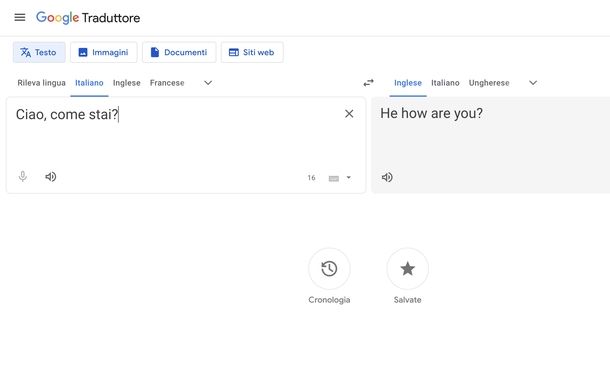Image resolution: width=610 pixels, height=389 pixels.
Task: Open the hamburger main menu
Action: [x=20, y=18]
